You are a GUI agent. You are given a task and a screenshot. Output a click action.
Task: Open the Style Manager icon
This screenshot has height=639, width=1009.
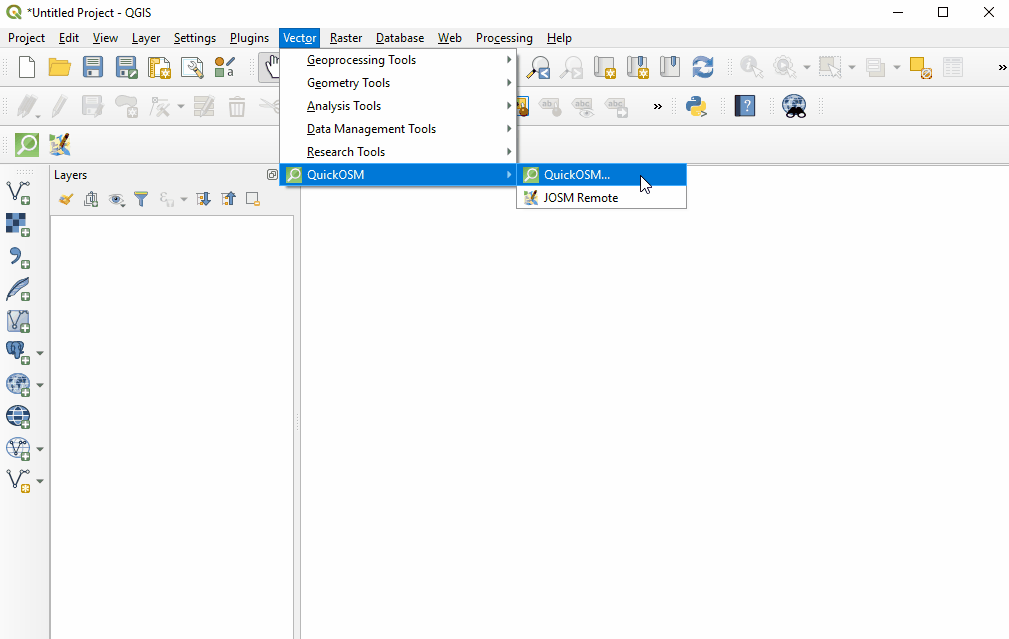click(225, 67)
